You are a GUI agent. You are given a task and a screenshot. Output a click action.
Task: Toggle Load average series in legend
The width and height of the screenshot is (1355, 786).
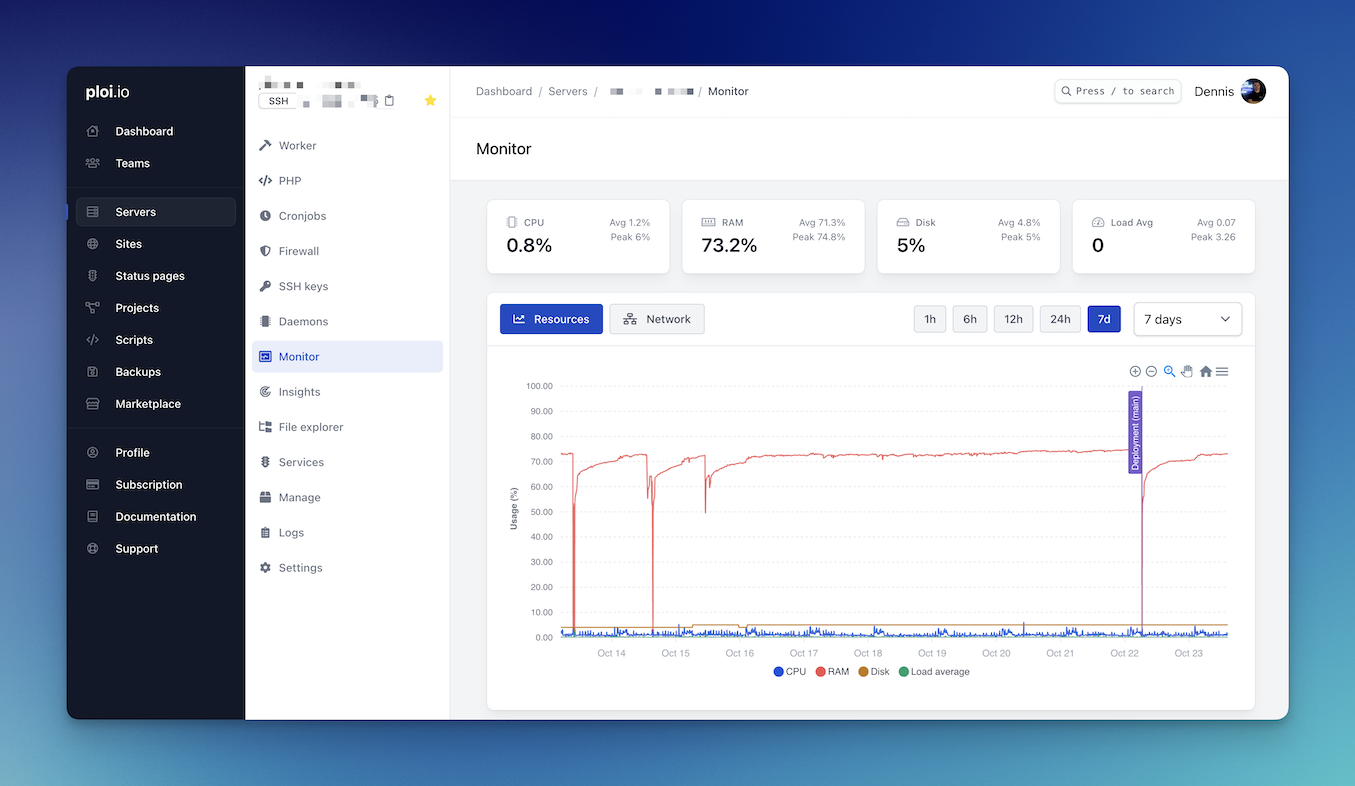[x=934, y=672]
